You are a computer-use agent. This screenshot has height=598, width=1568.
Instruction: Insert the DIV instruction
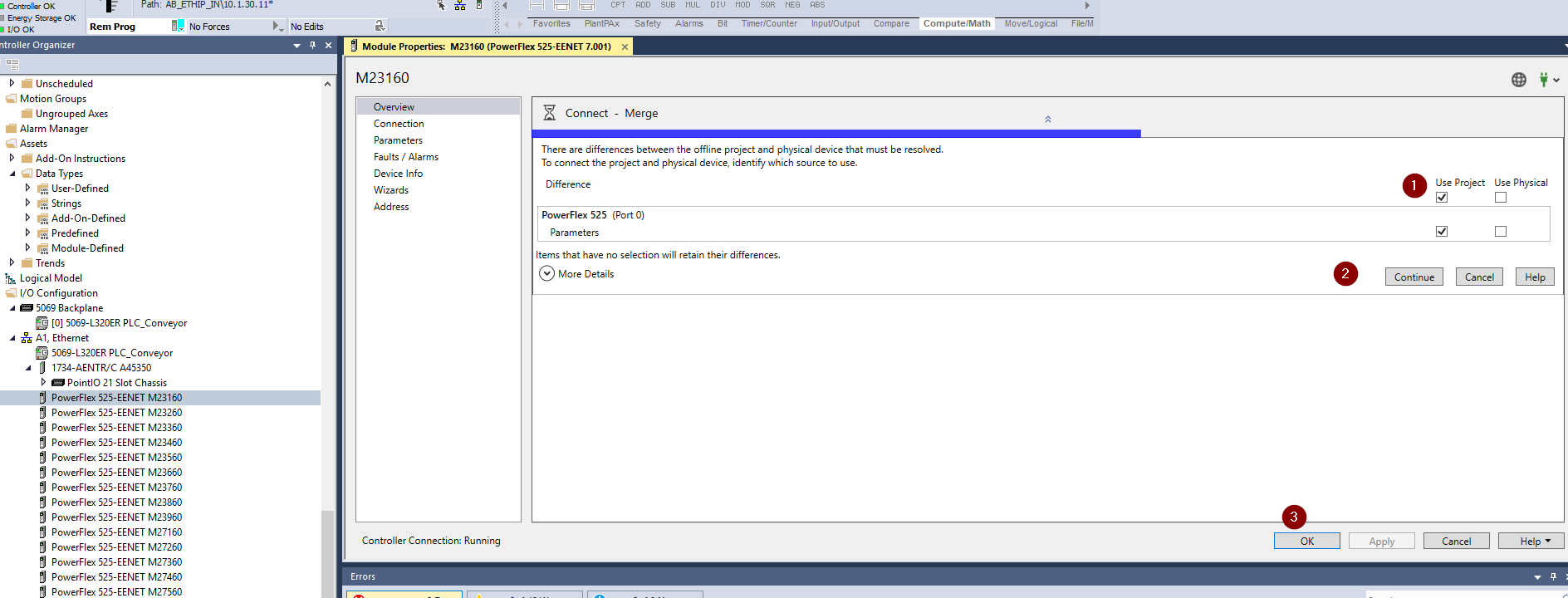click(x=718, y=5)
